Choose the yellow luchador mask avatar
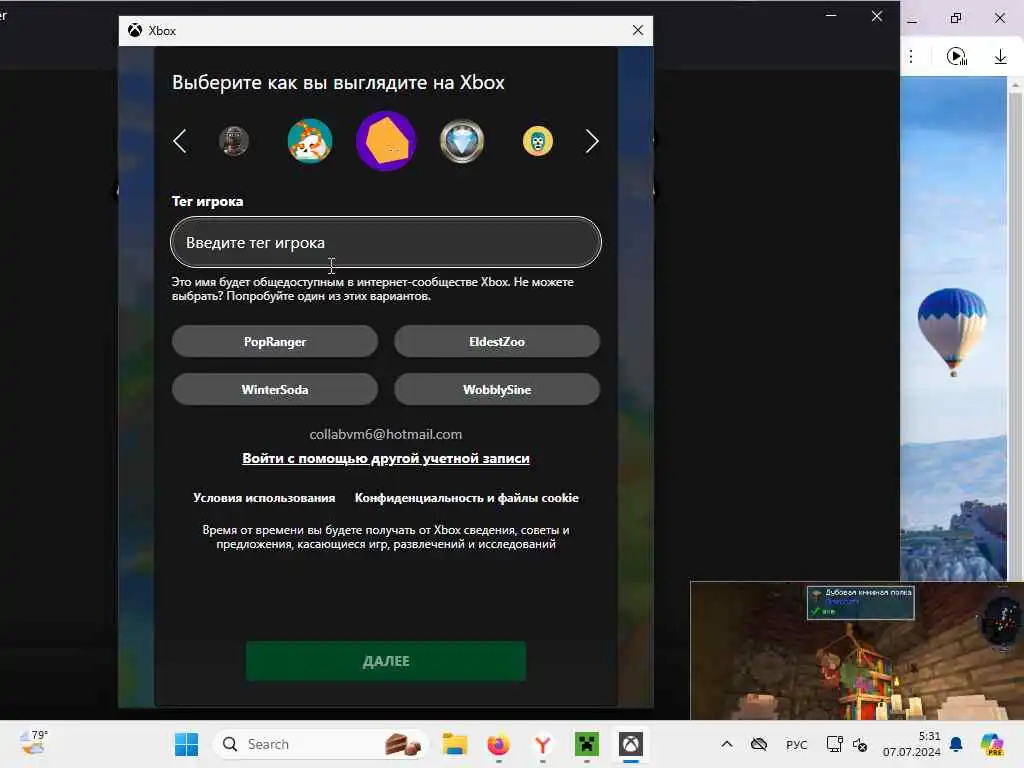This screenshot has height=768, width=1024. pos(537,141)
